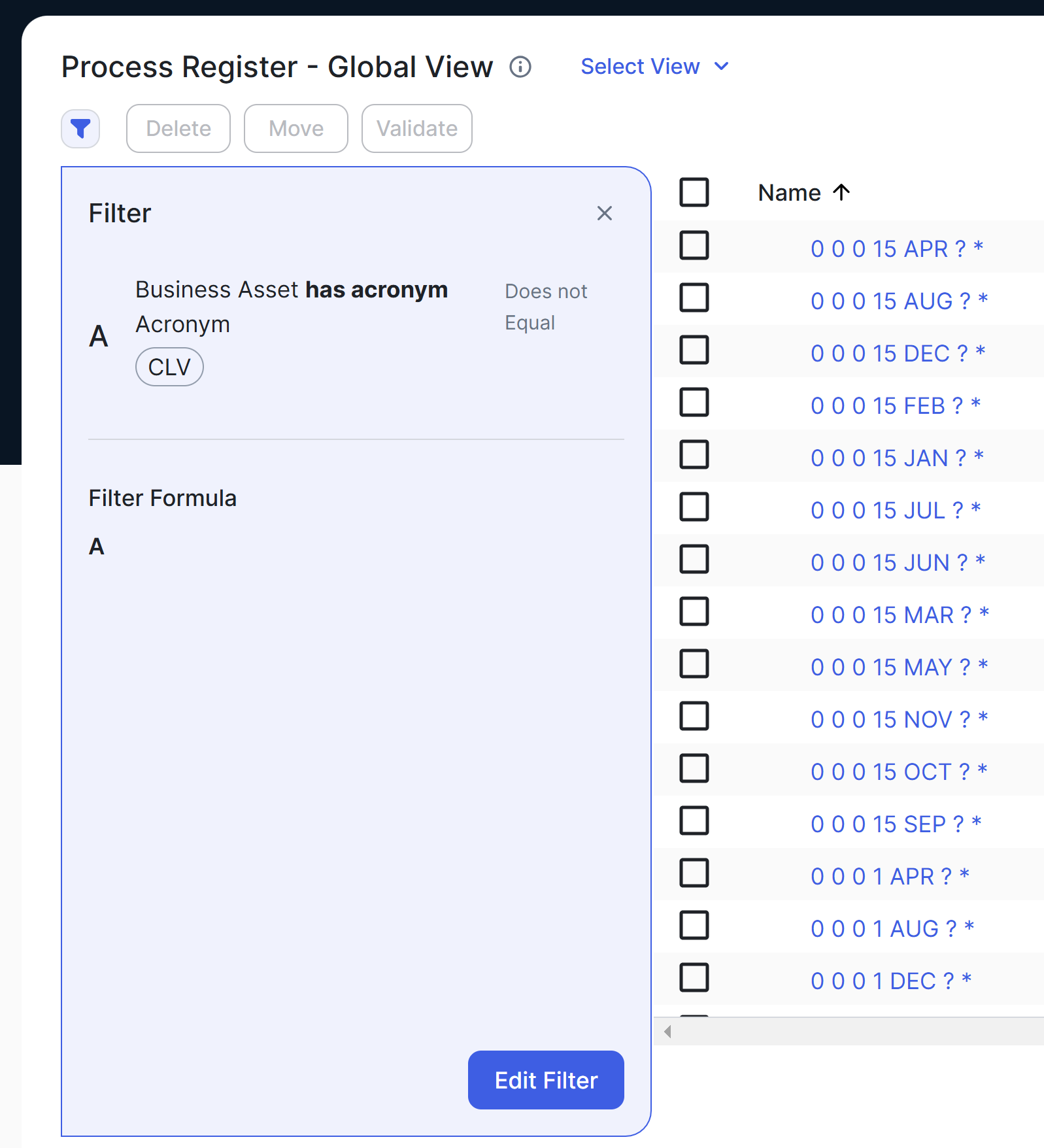Click the filter funnel icon
The image size is (1044, 1148).
pyautogui.click(x=80, y=129)
